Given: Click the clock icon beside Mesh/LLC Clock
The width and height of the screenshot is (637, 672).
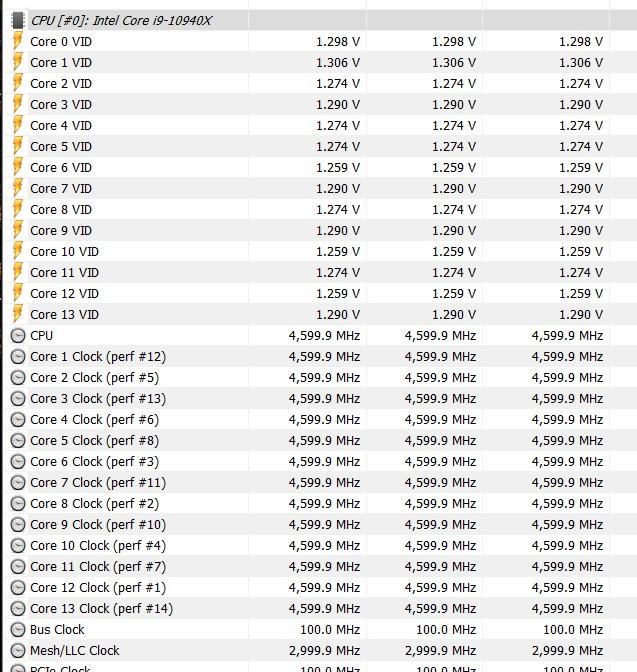Looking at the screenshot, I should [x=18, y=651].
